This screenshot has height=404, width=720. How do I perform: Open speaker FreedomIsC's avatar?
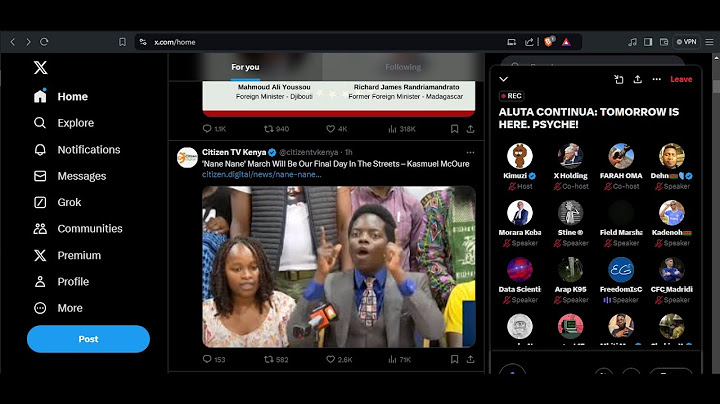point(621,269)
